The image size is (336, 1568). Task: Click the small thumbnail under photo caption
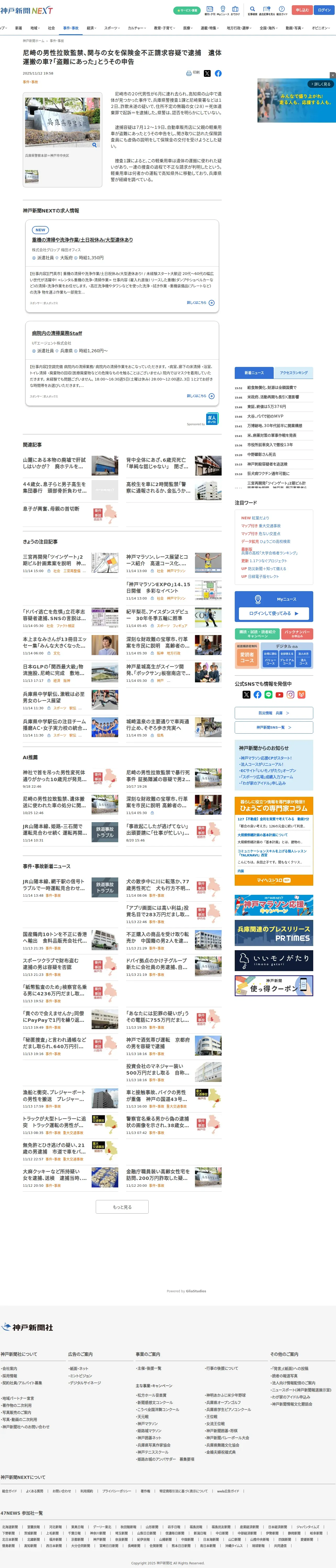point(32,176)
